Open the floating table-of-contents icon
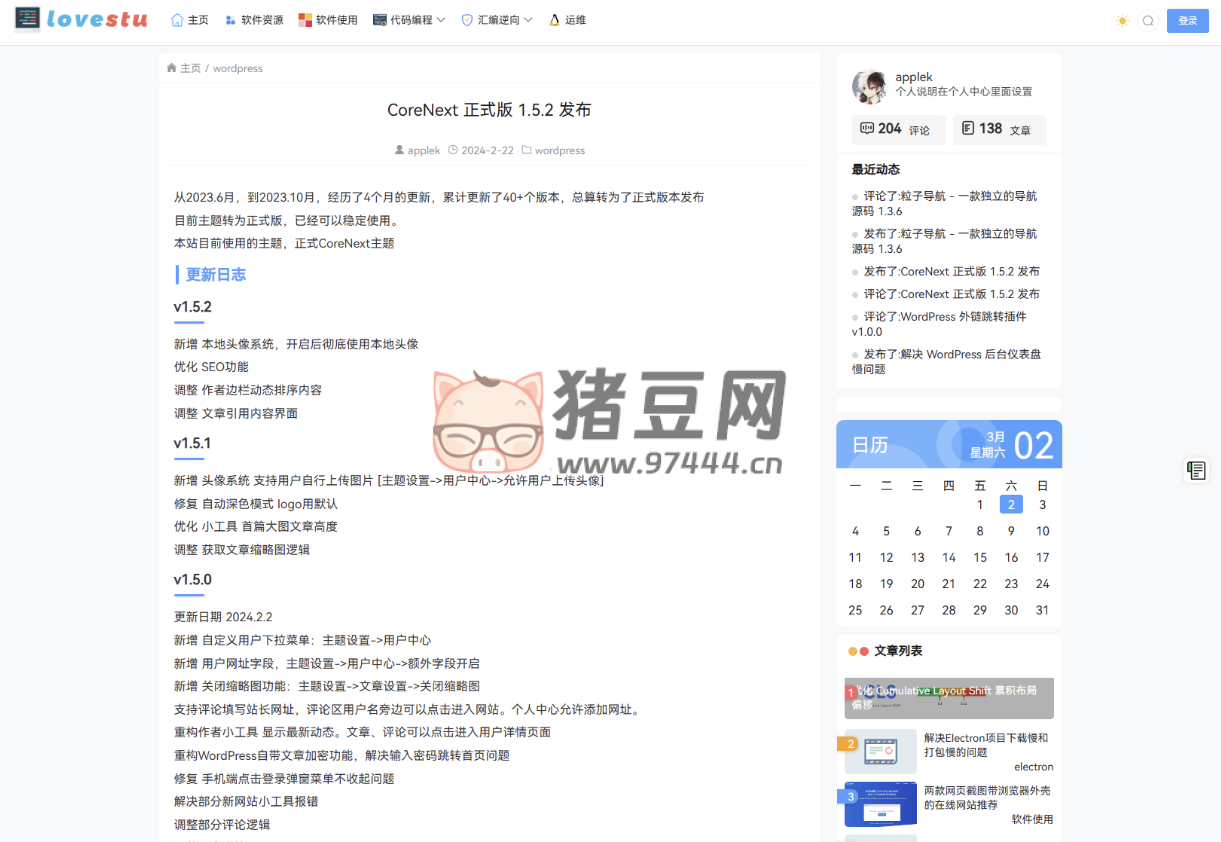 (x=1196, y=471)
